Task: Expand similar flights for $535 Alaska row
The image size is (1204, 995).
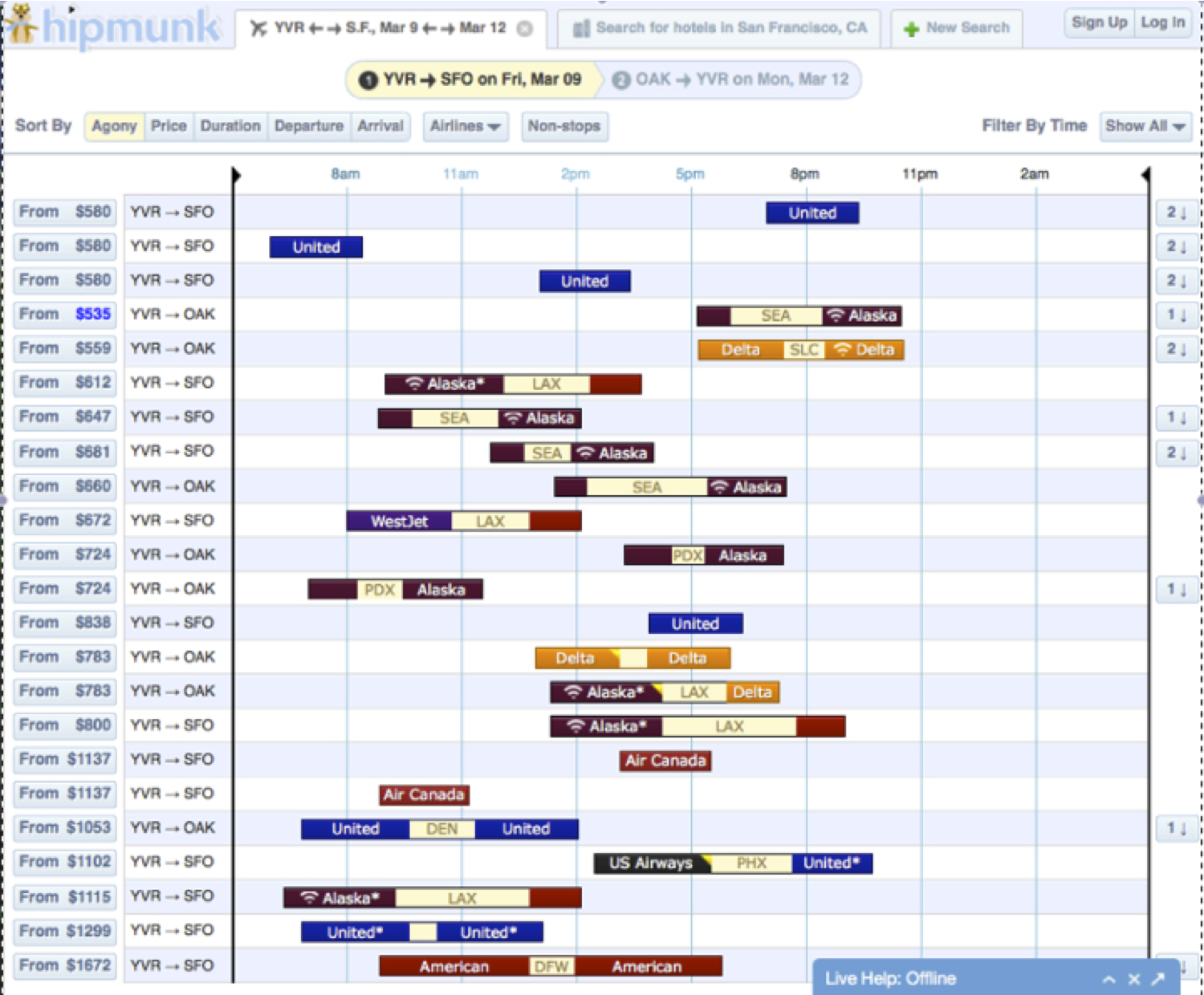Action: click(1176, 315)
